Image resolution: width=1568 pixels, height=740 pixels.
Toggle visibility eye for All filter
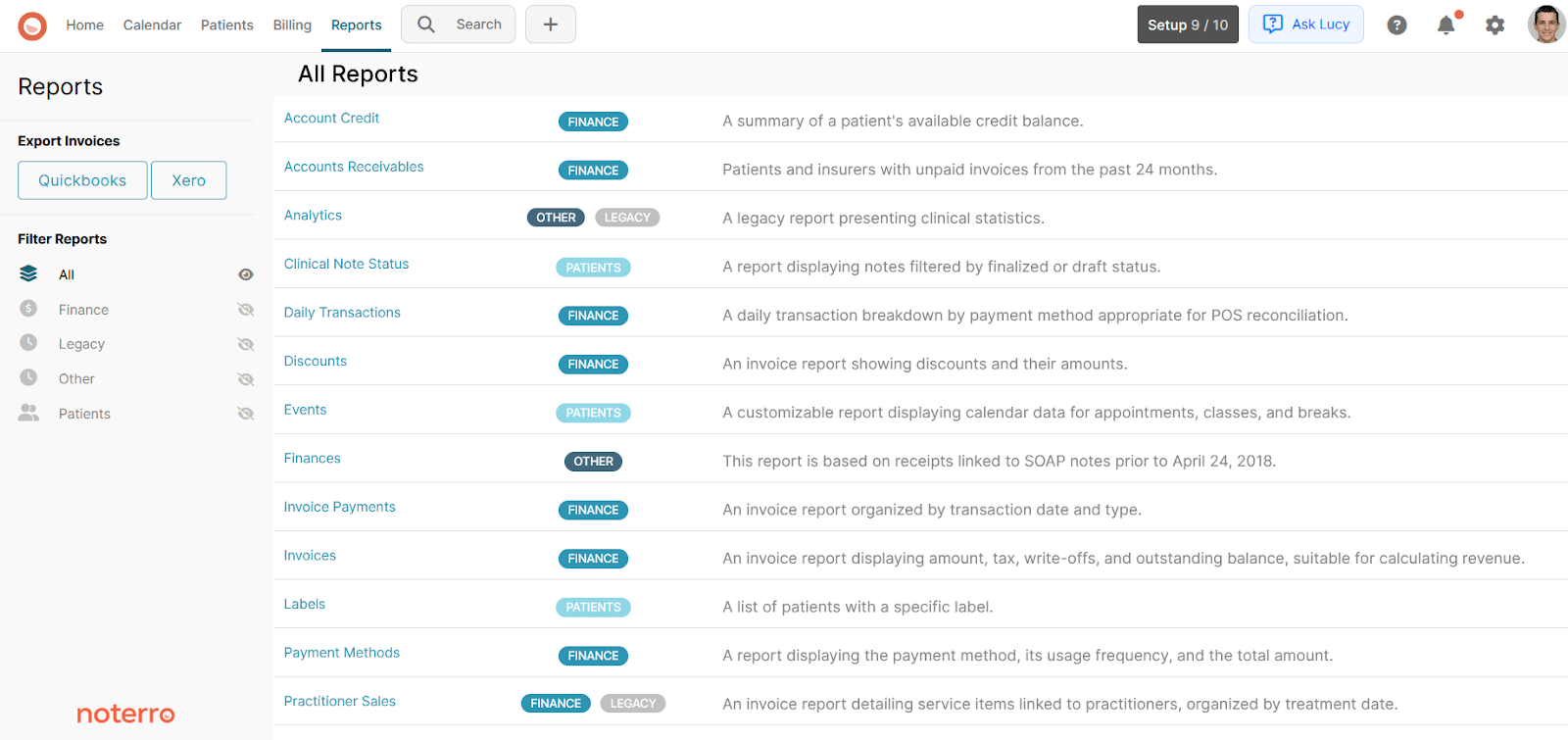(x=246, y=274)
